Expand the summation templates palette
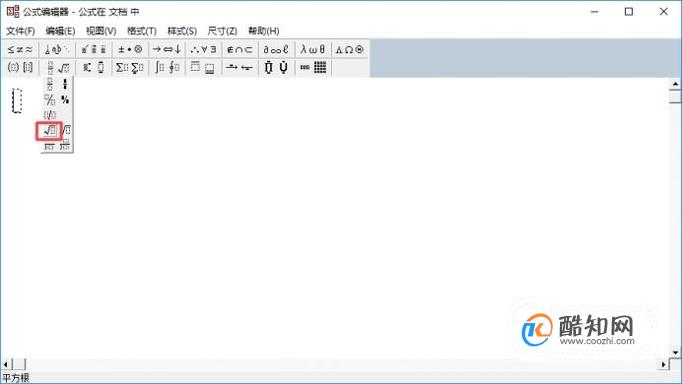 coord(130,67)
